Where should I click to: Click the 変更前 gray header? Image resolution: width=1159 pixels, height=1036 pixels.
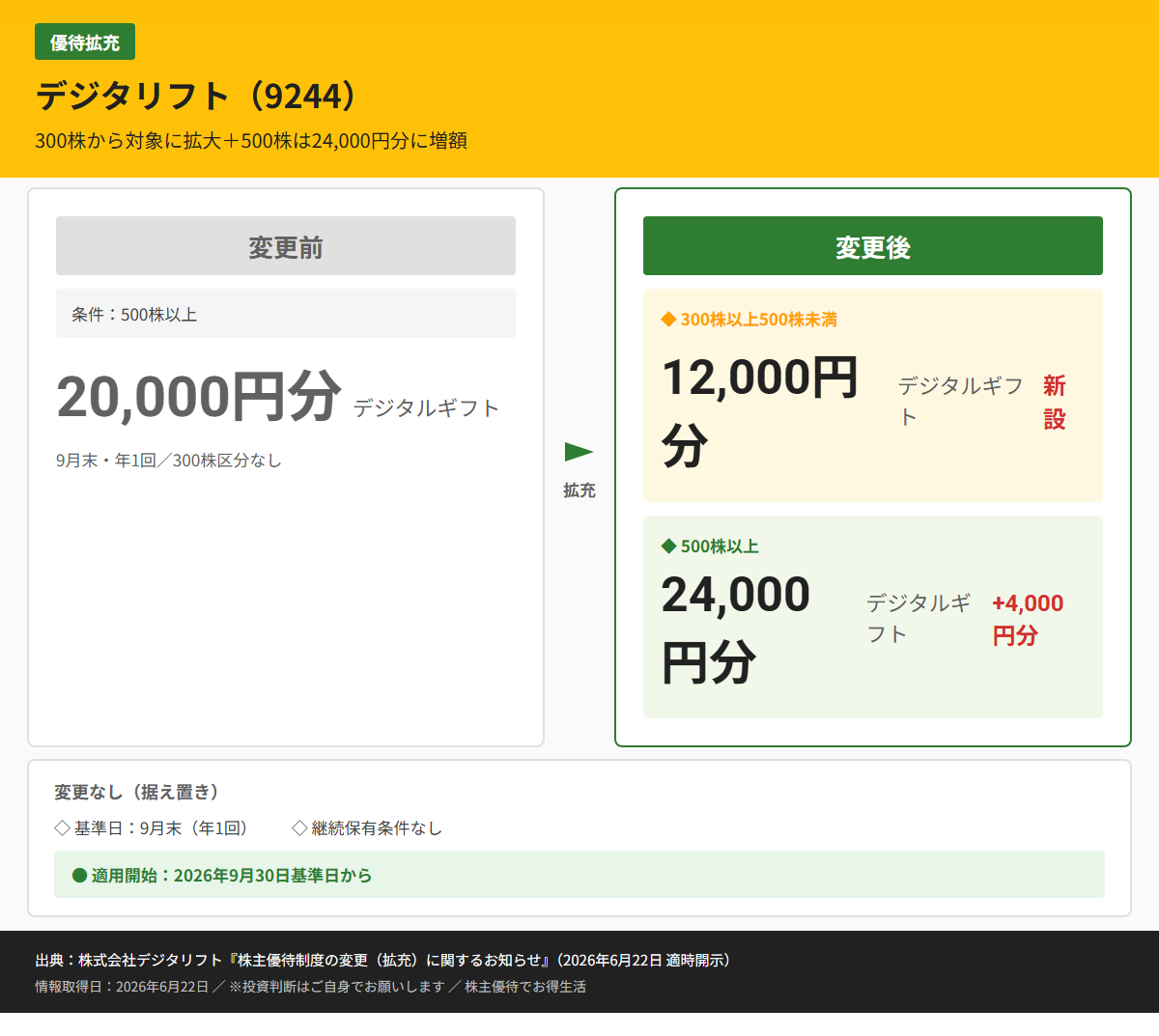point(286,246)
